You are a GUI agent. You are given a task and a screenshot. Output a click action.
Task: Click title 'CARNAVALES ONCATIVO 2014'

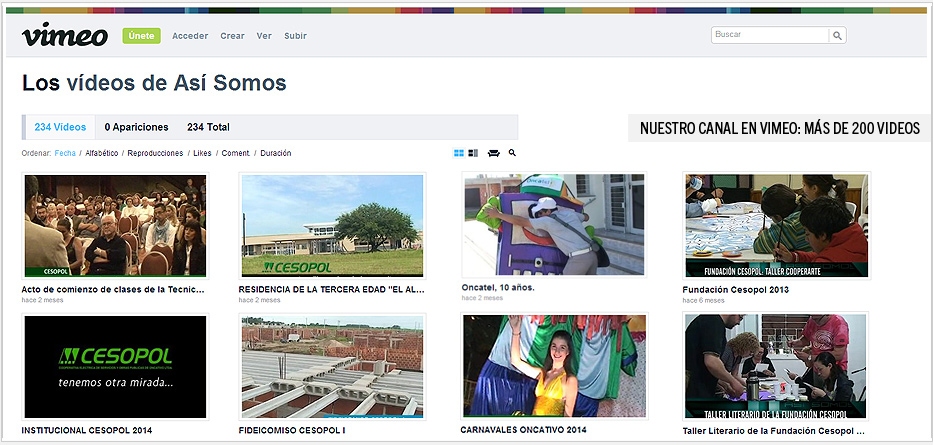(523, 429)
